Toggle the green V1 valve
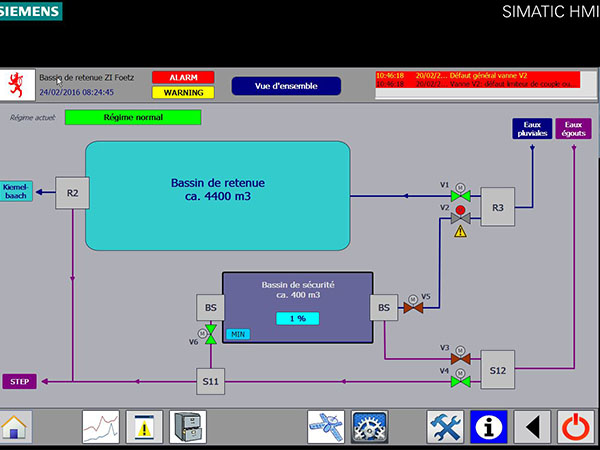This screenshot has width=600, height=450. point(461,196)
